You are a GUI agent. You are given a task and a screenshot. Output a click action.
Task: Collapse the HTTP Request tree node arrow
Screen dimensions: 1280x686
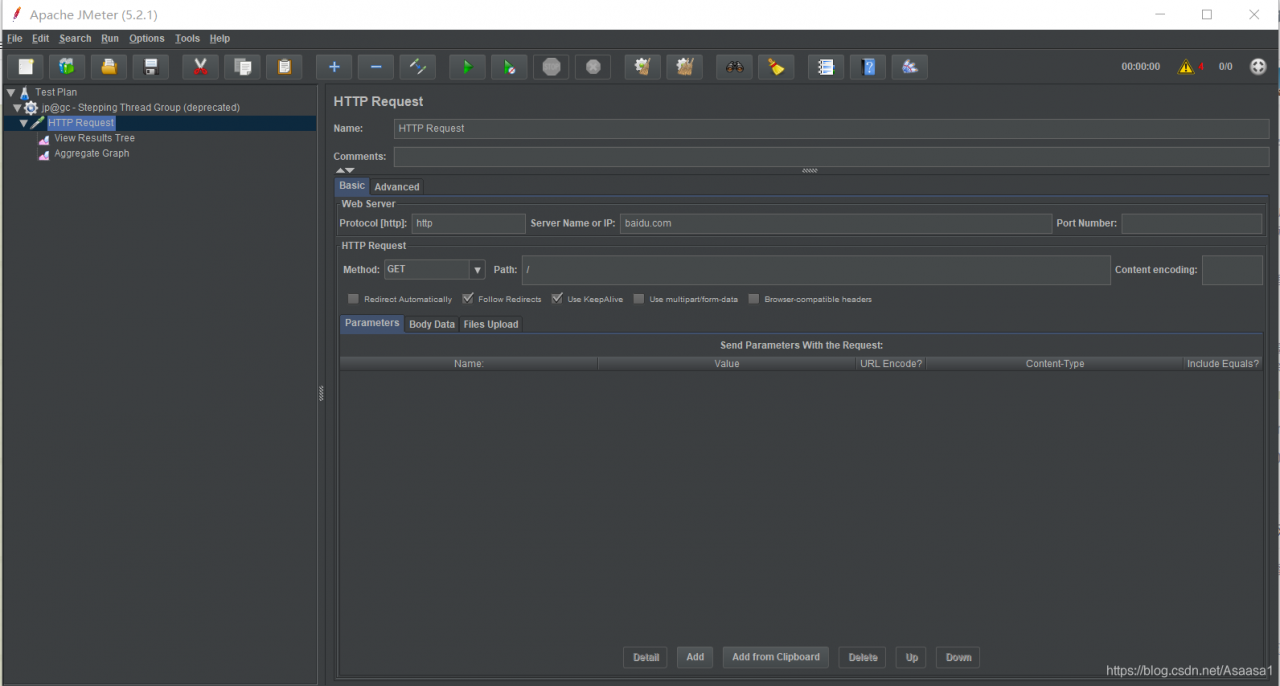(23, 123)
